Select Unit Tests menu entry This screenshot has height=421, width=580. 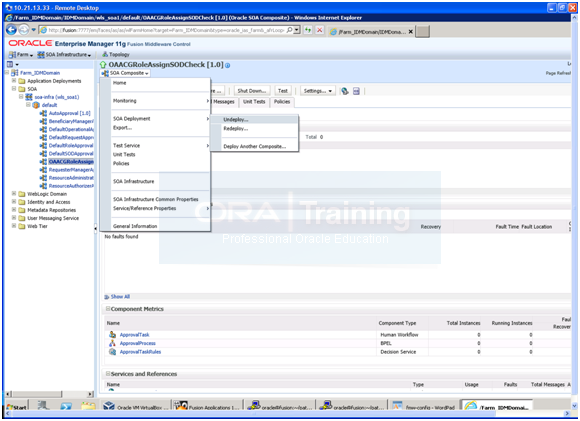[124, 154]
